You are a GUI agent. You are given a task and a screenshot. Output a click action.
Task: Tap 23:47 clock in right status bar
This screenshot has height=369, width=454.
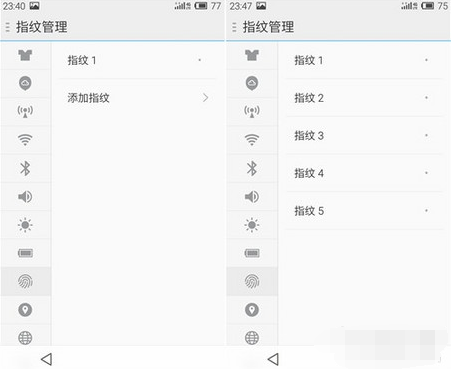(x=241, y=6)
